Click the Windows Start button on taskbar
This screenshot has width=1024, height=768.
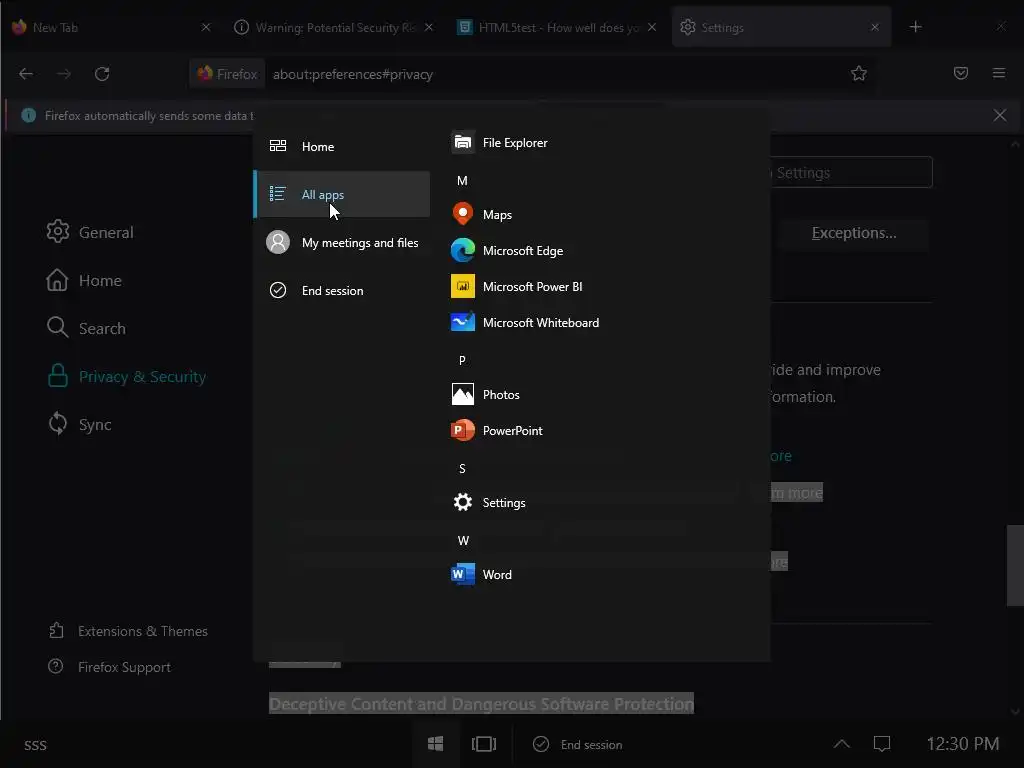[x=436, y=744]
